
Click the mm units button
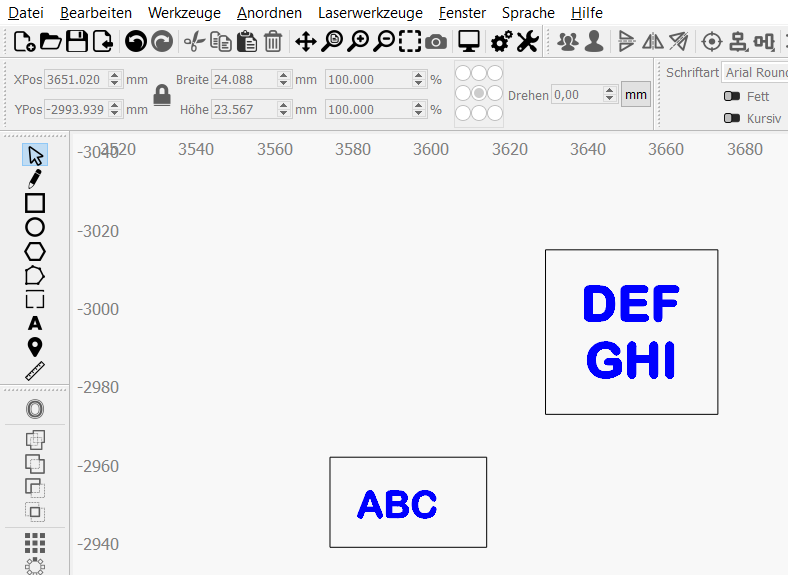click(635, 95)
